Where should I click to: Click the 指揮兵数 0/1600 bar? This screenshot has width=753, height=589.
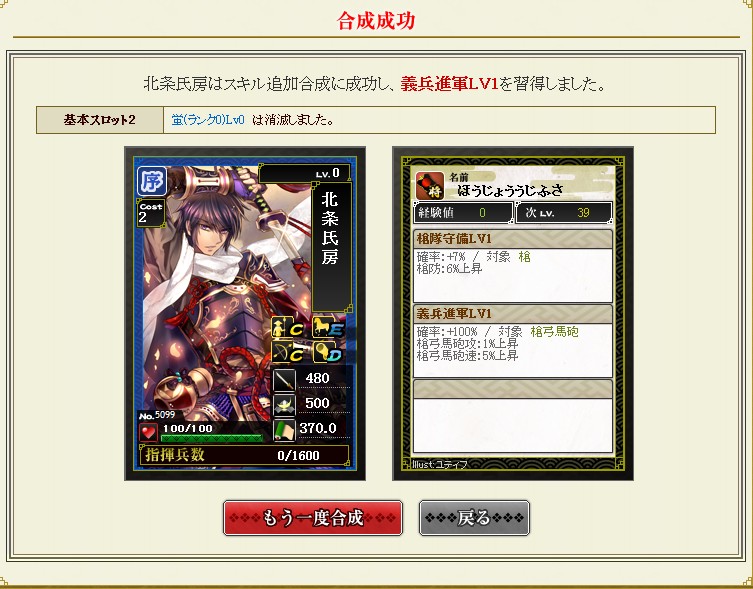245,455
